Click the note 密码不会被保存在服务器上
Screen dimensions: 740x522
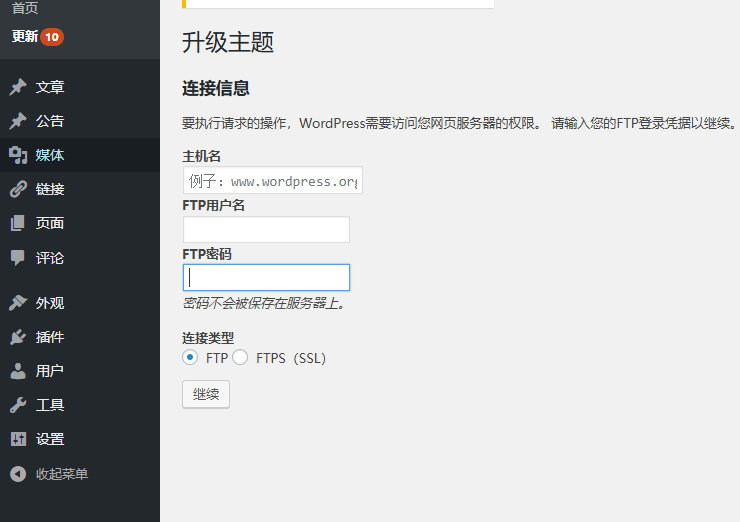click(265, 303)
